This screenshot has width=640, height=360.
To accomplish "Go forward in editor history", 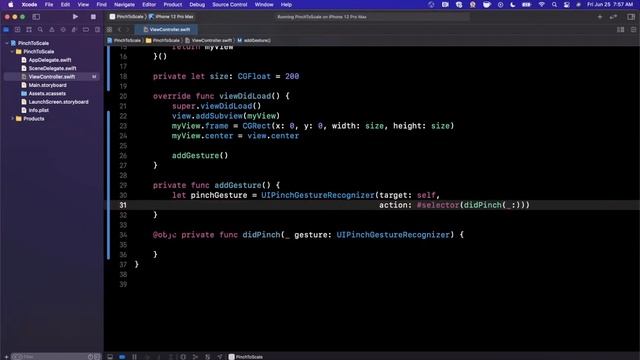I will click(128, 29).
